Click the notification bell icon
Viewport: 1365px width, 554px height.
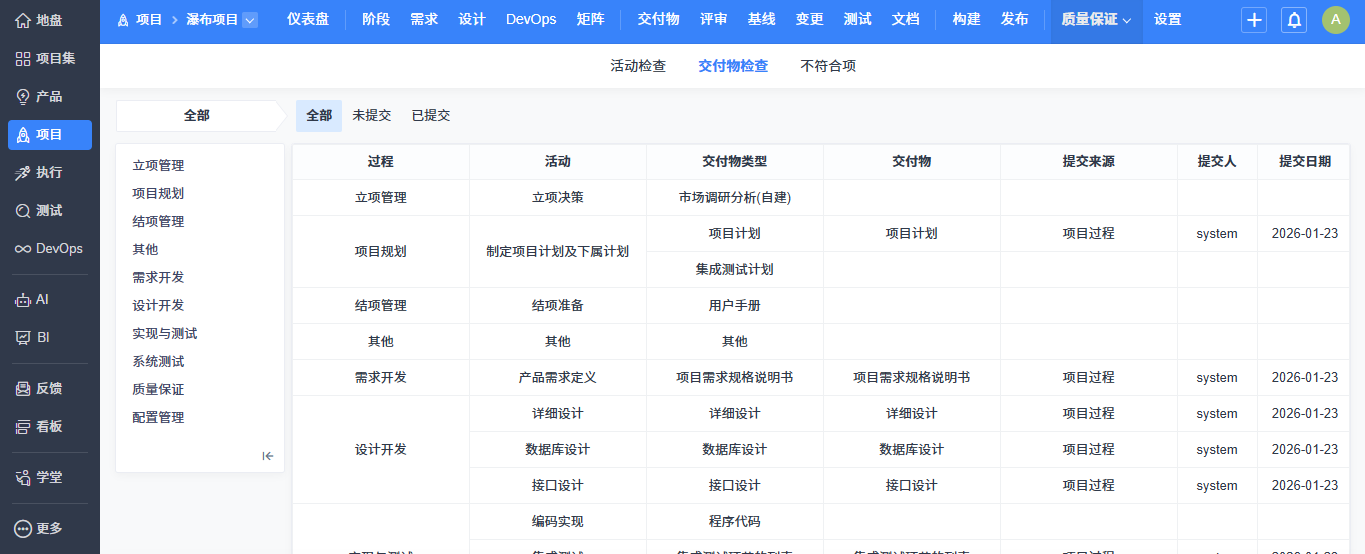point(1294,20)
